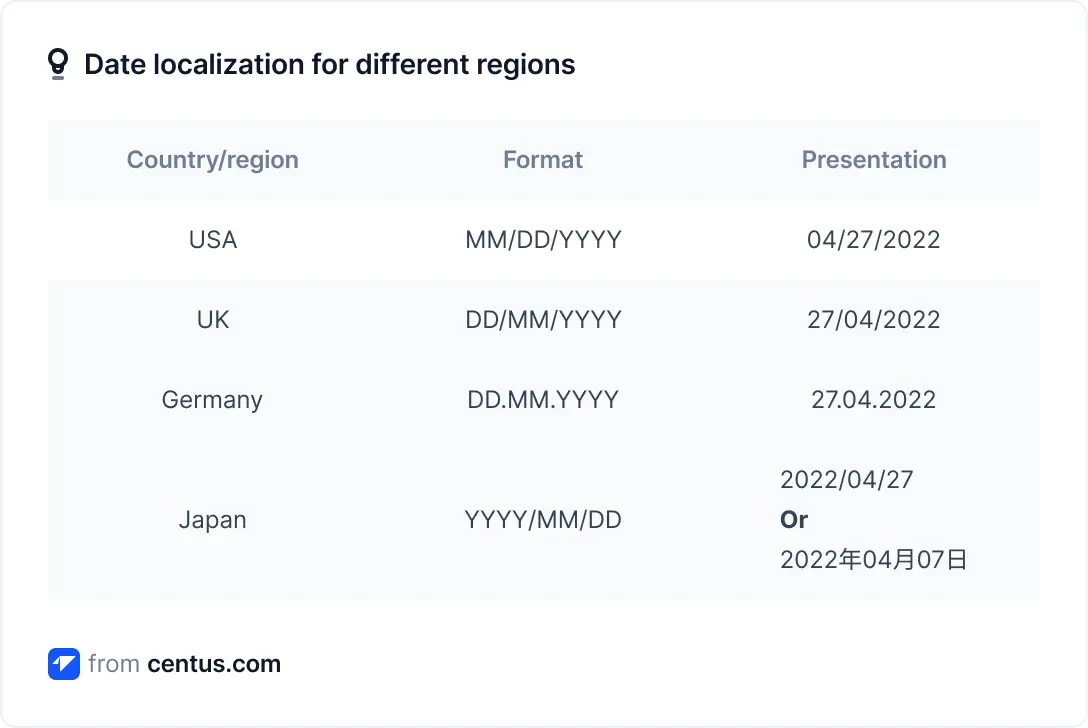
Task: Click the YYYY/MM/DD format cell
Action: click(x=543, y=520)
